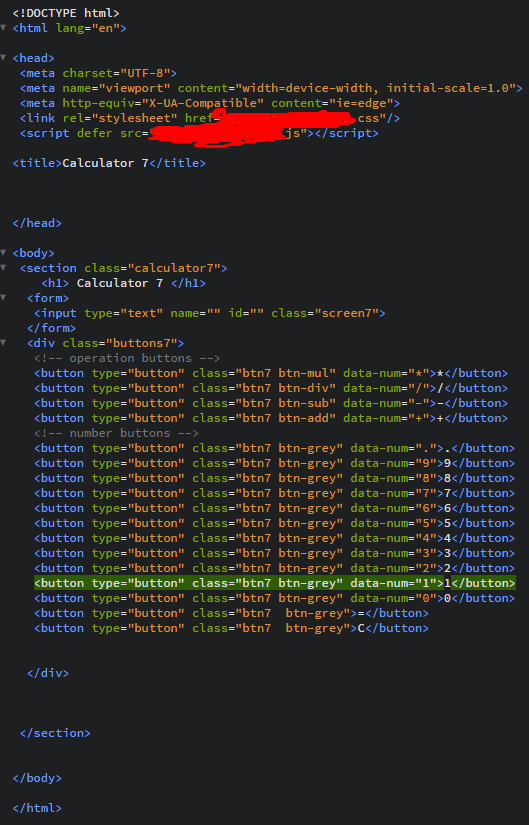Select the data-num="3" button line
Viewport: 529px width, 825px height.
click(x=275, y=553)
